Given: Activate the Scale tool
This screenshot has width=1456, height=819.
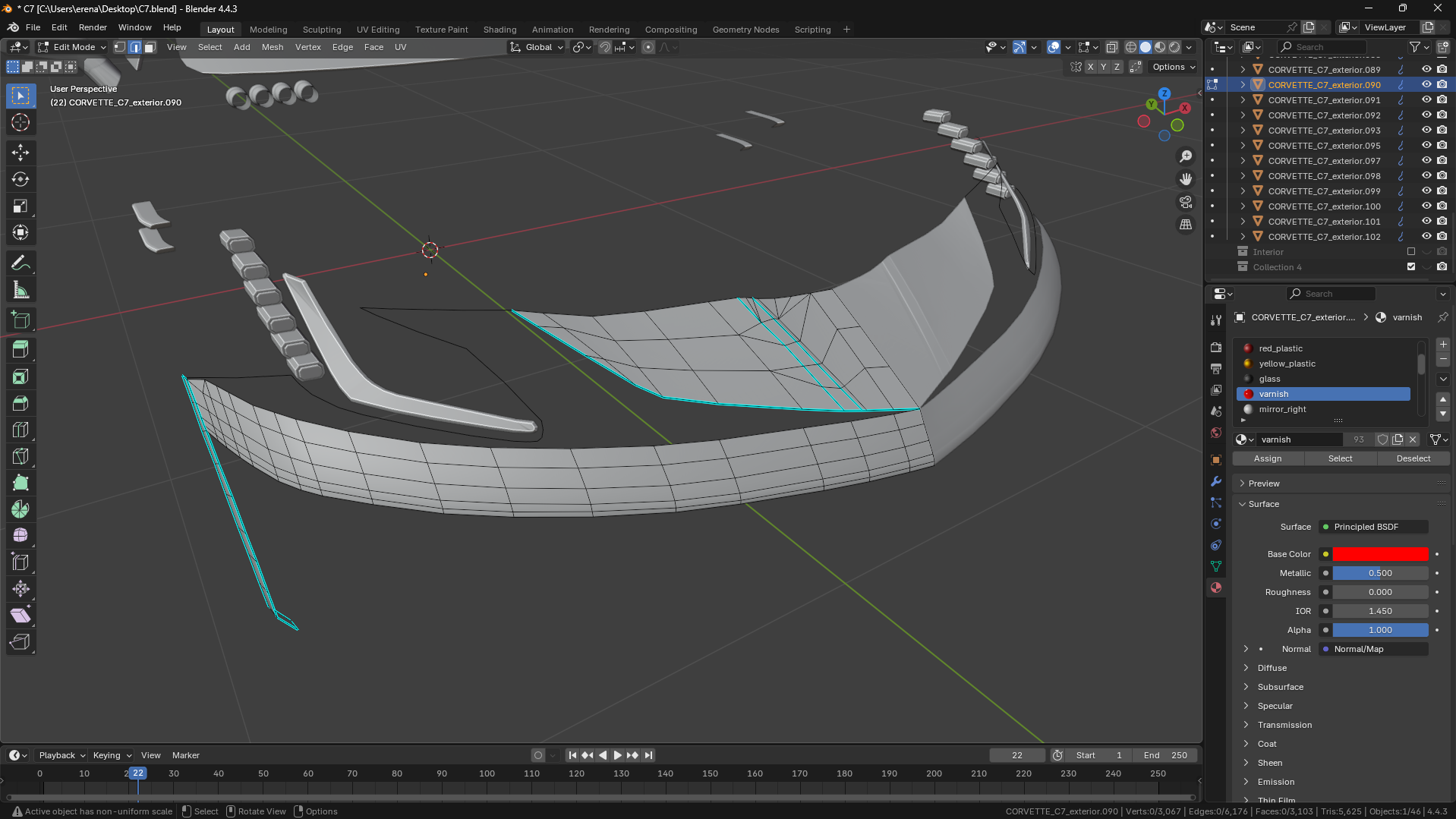Looking at the screenshot, I should point(20,206).
